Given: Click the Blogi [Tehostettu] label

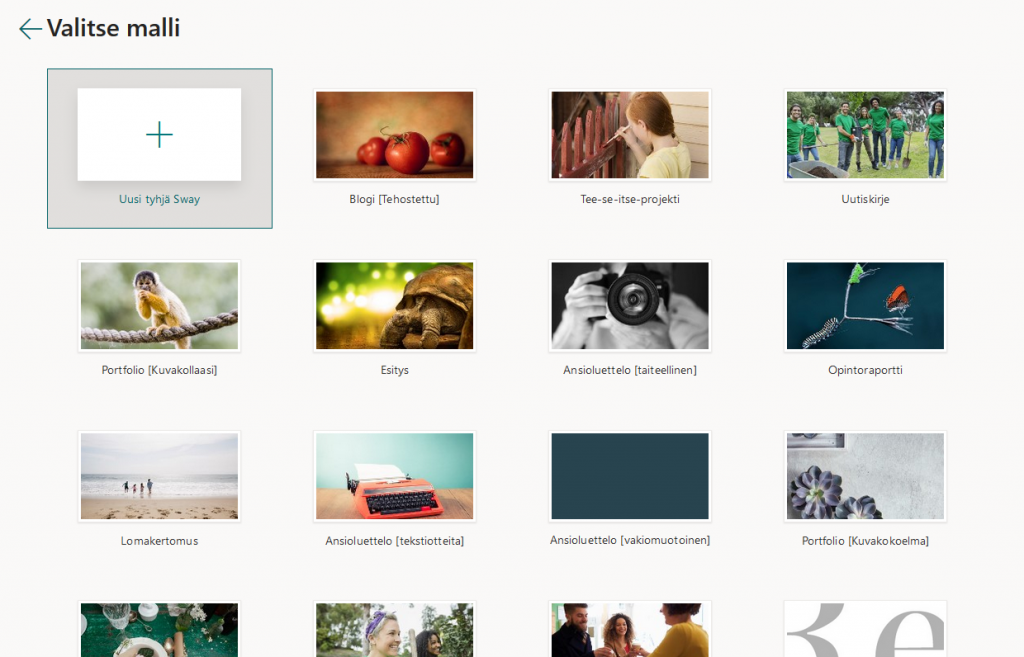Looking at the screenshot, I should click(394, 198).
